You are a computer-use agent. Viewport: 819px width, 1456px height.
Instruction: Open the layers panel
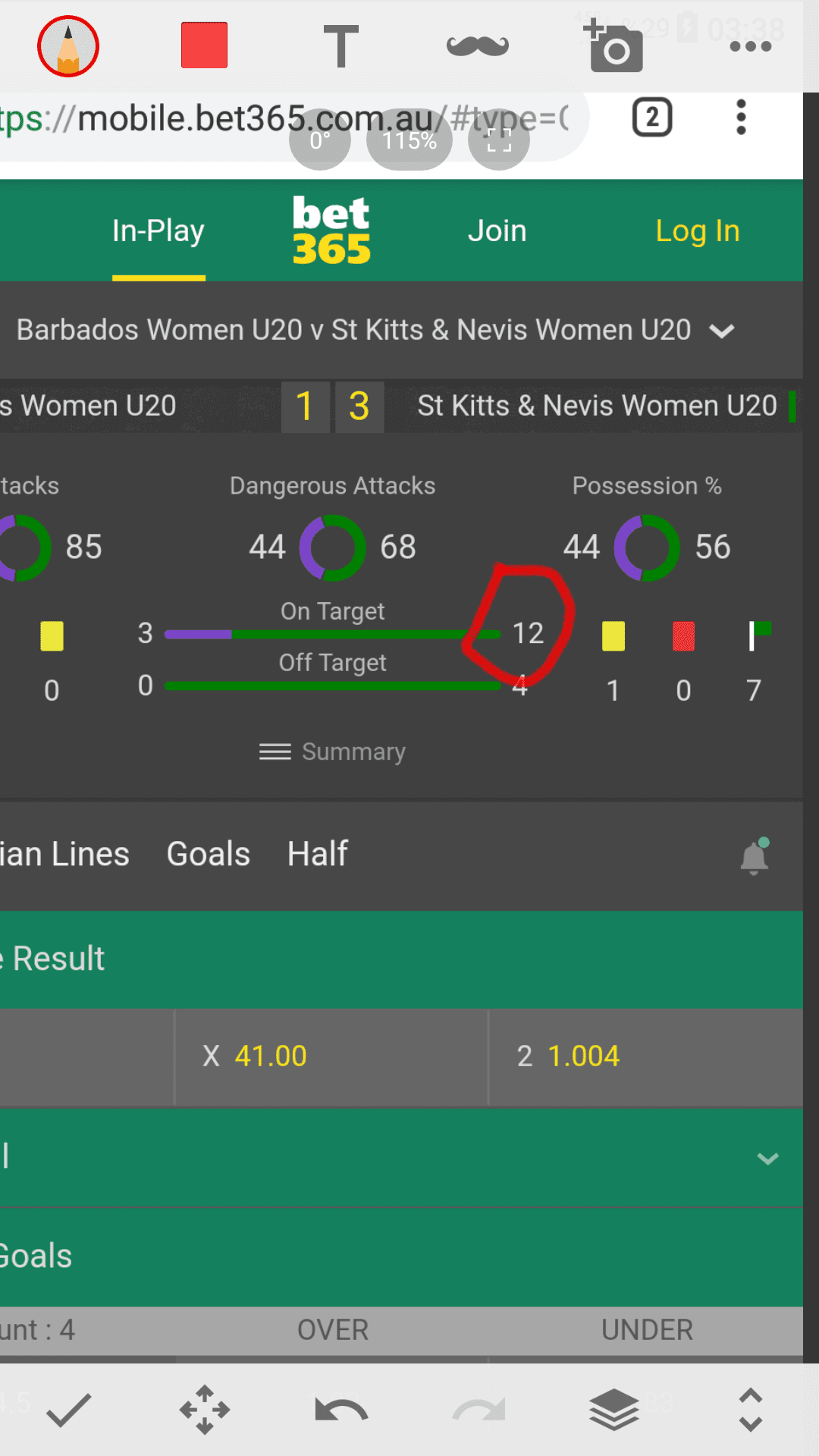pyautogui.click(x=614, y=1410)
